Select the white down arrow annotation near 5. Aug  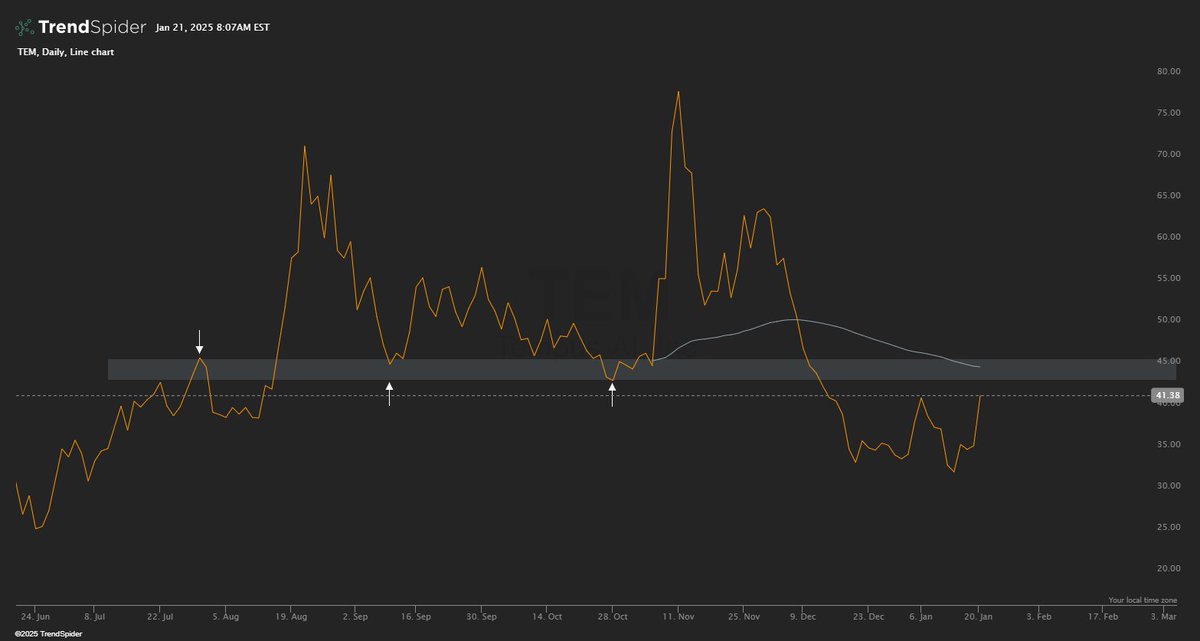(x=200, y=340)
